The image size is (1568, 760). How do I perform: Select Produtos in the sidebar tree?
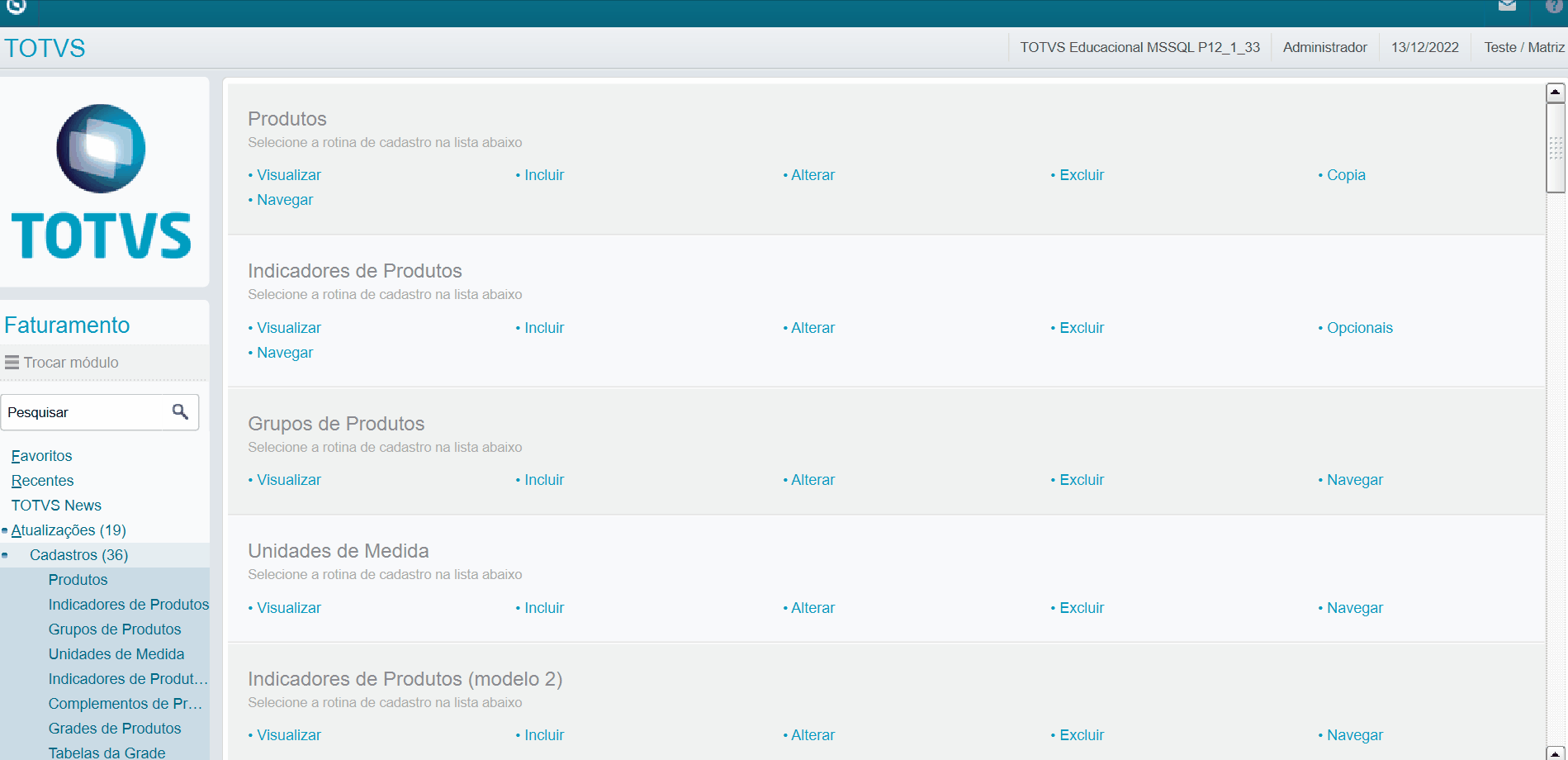click(78, 580)
